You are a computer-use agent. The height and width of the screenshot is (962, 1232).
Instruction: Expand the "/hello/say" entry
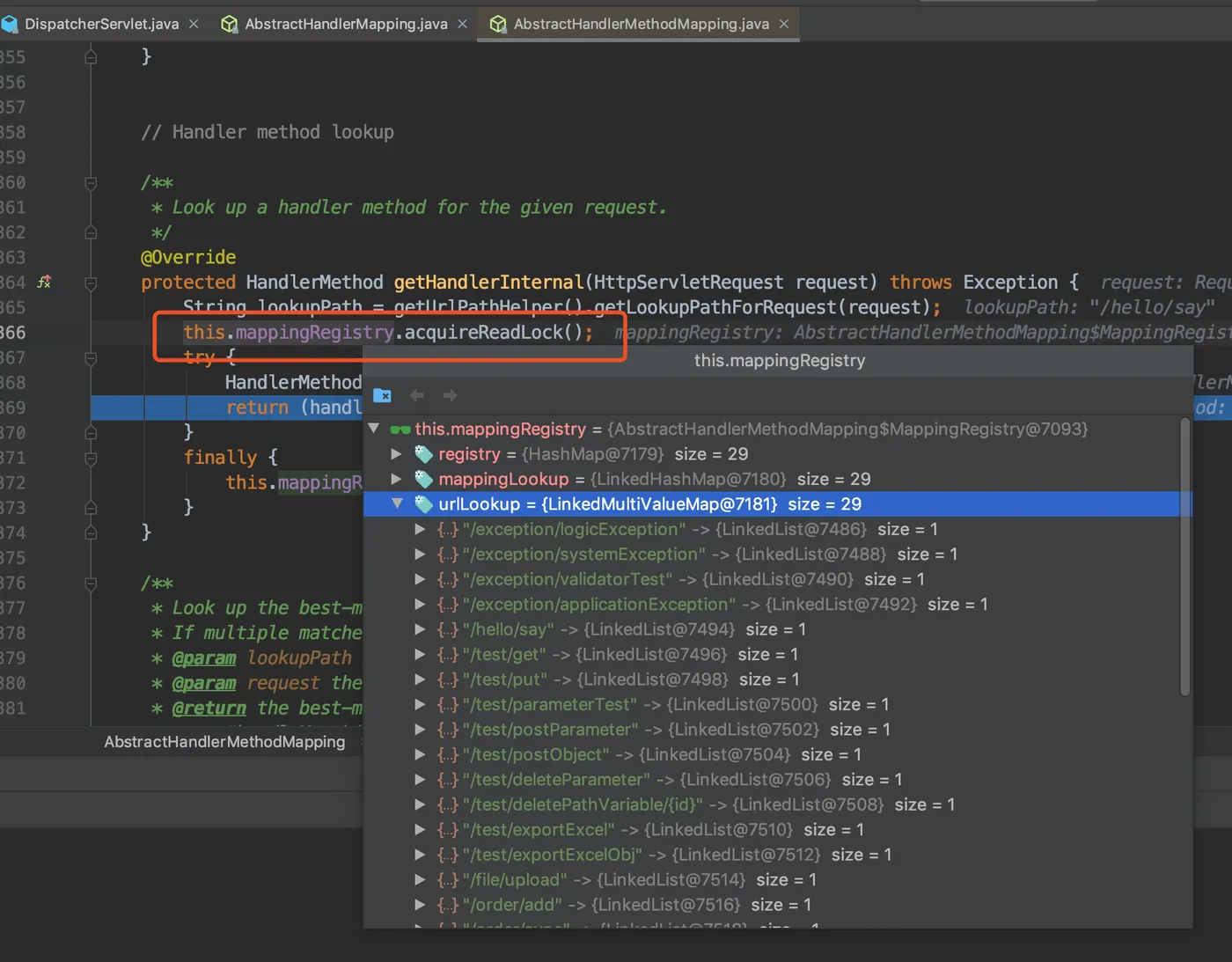421,629
